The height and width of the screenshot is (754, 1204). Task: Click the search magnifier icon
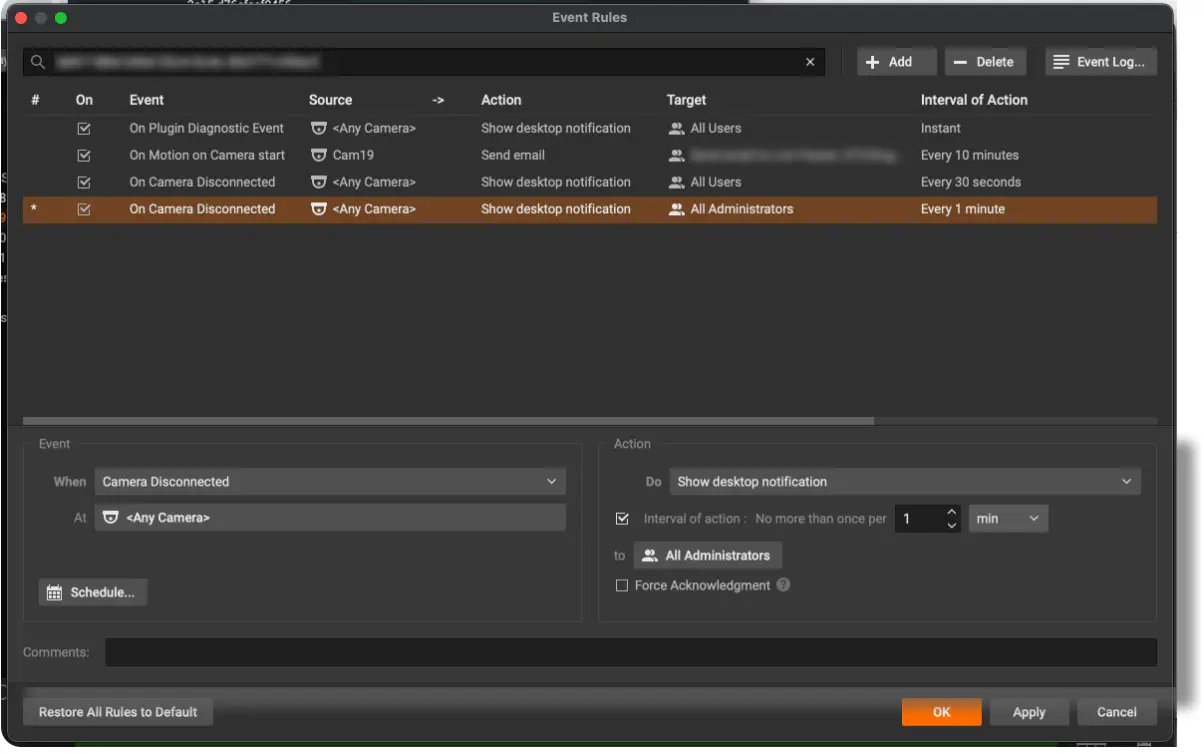[x=38, y=62]
